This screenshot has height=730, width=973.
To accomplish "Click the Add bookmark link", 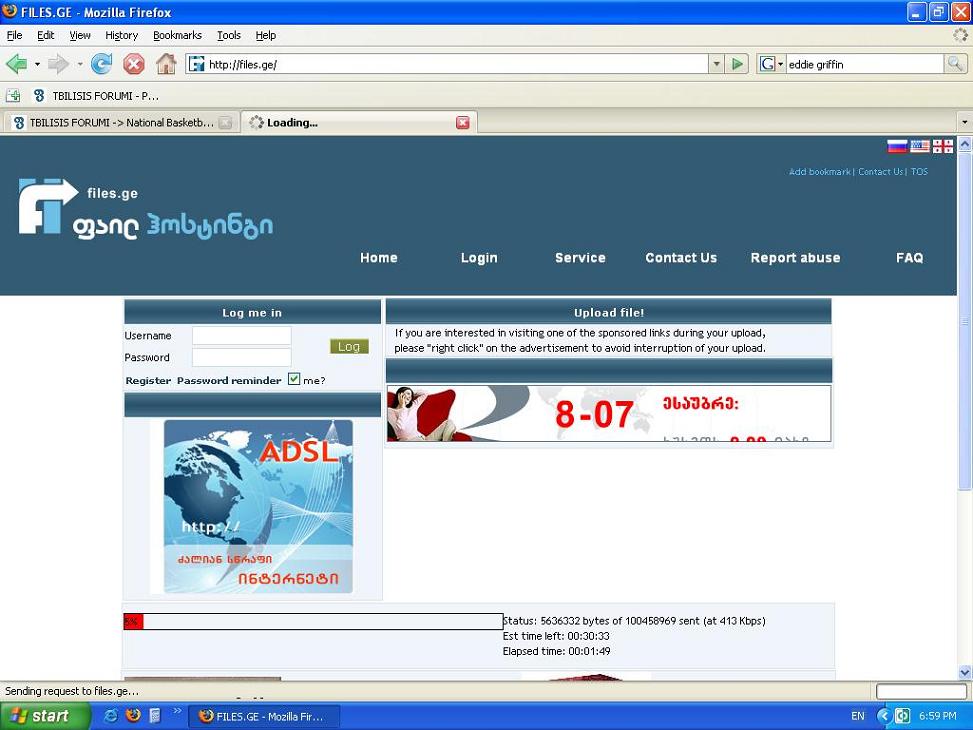I will pos(819,171).
